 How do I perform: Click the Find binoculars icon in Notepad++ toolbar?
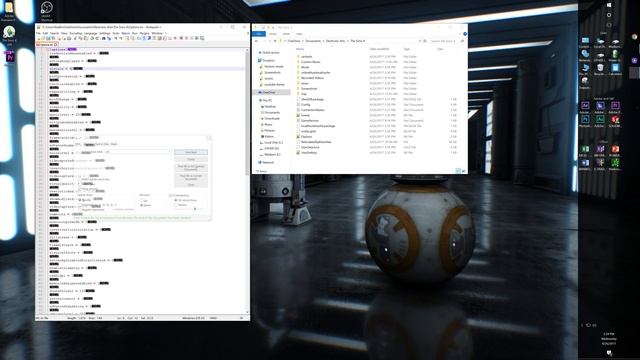click(104, 38)
